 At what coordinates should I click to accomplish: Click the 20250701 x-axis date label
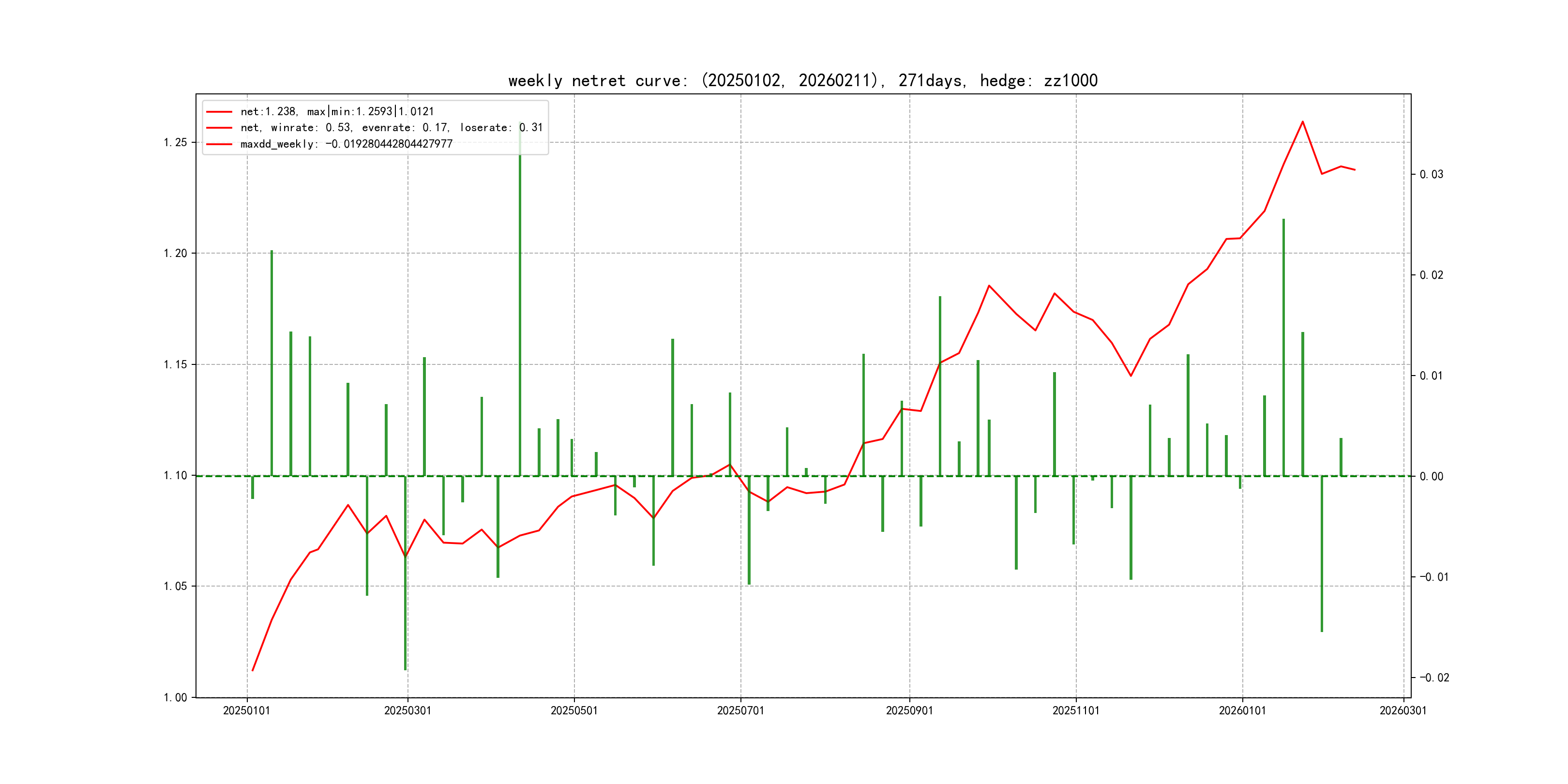point(740,711)
